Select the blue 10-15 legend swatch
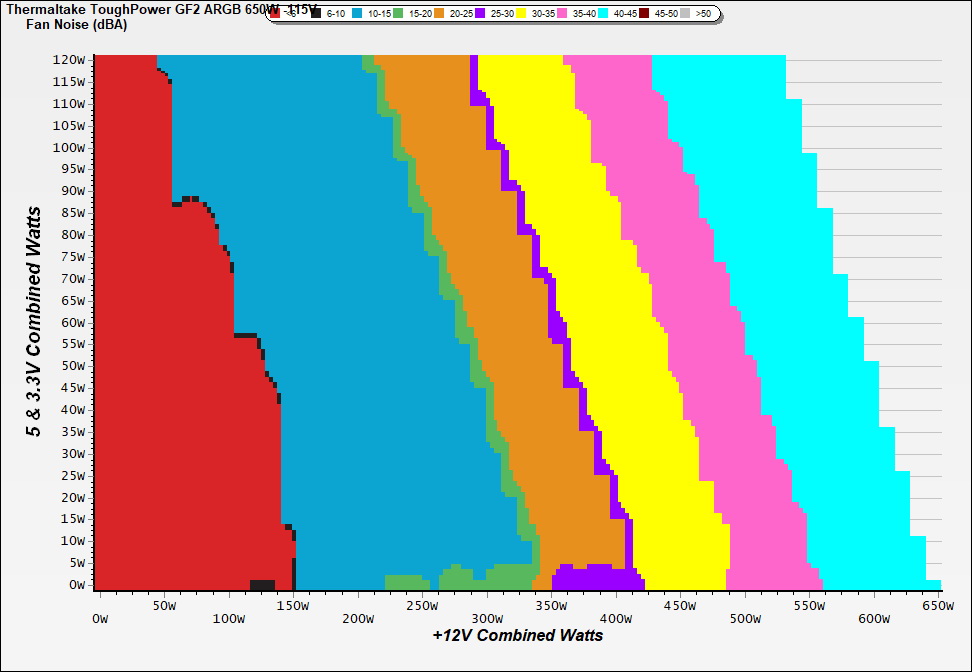Image resolution: width=972 pixels, height=672 pixels. click(x=357, y=13)
